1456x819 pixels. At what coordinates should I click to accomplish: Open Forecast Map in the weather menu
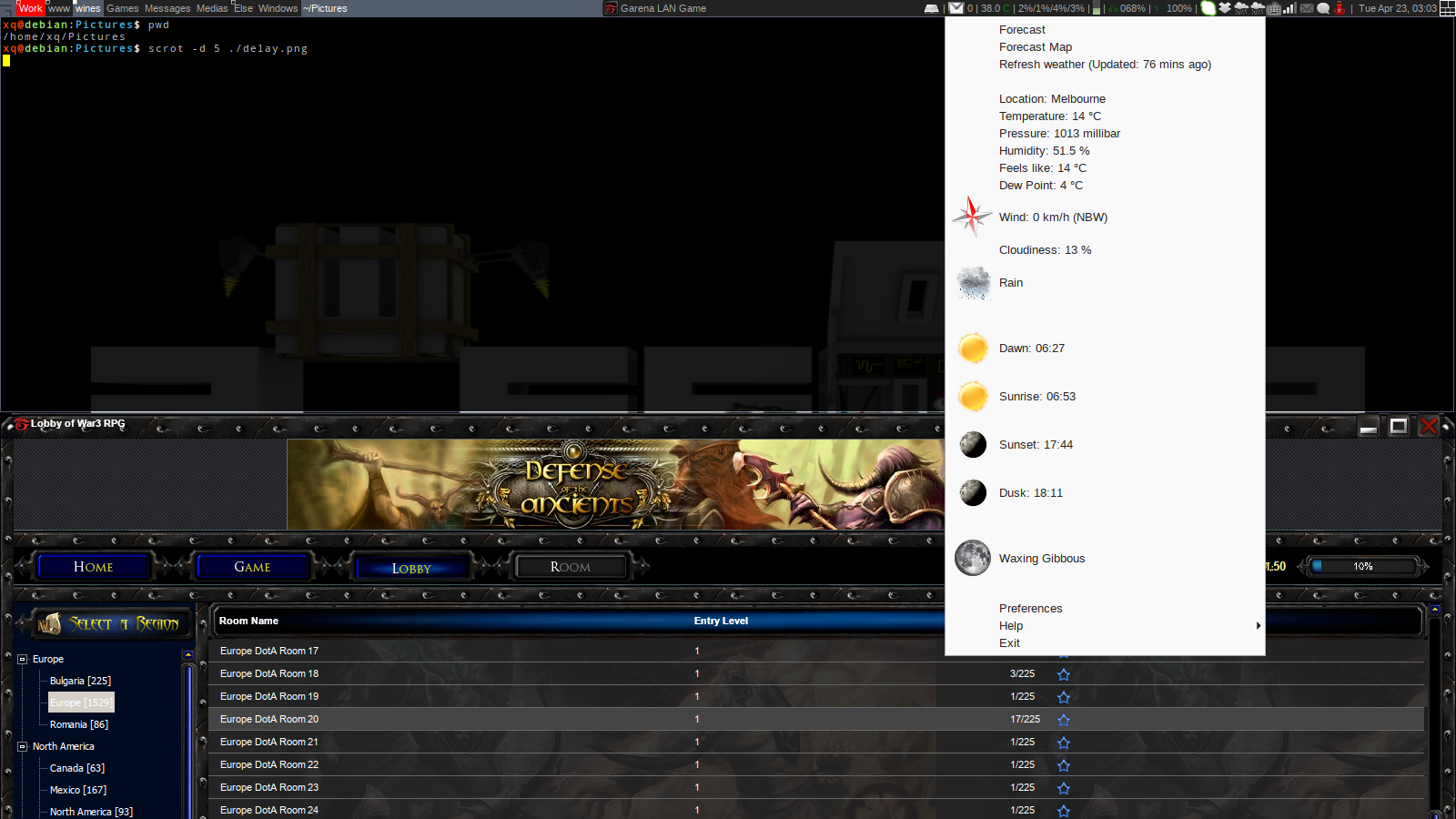pyautogui.click(x=1036, y=47)
